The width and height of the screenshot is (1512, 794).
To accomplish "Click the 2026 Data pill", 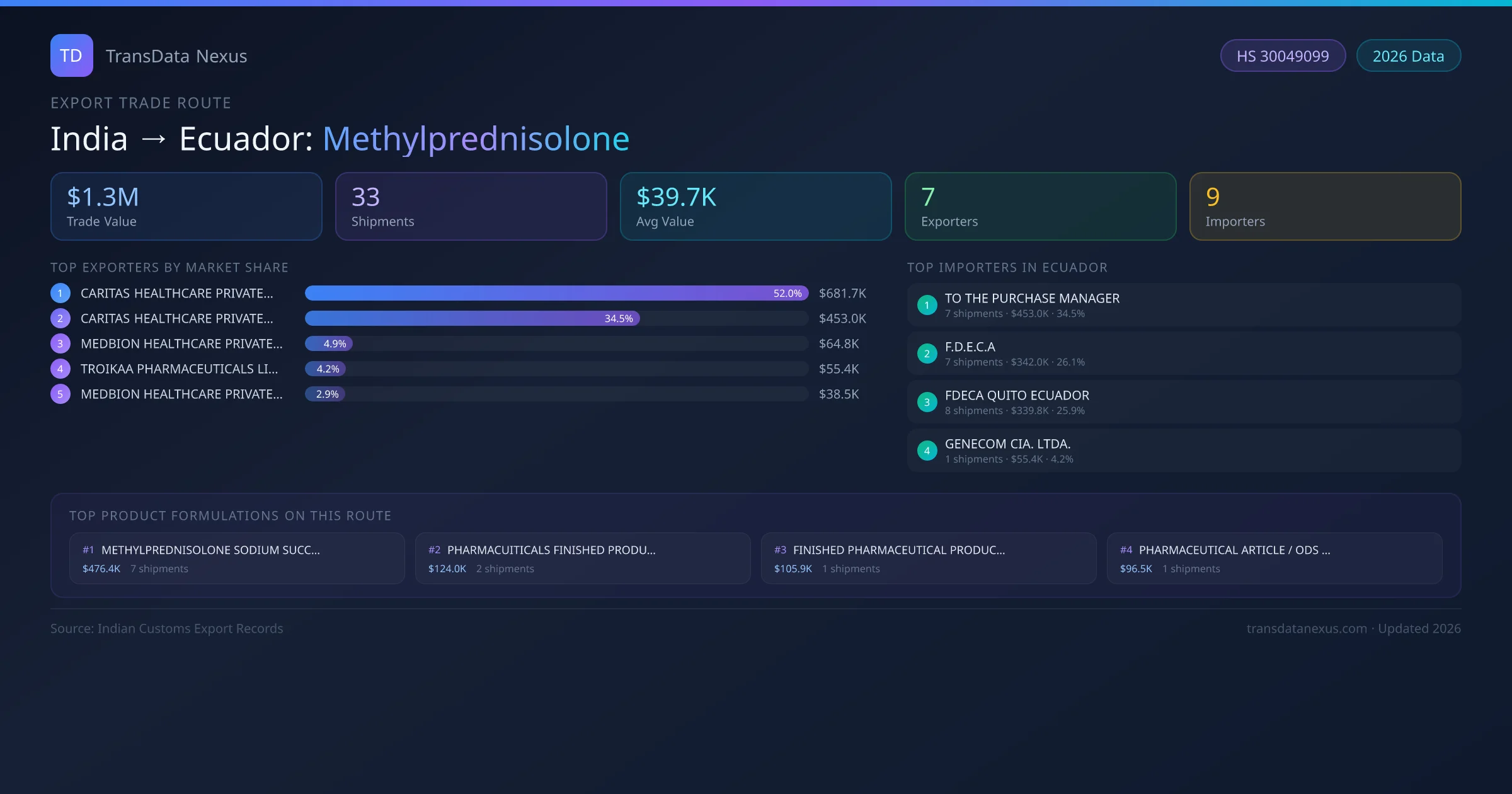I will click(x=1408, y=56).
